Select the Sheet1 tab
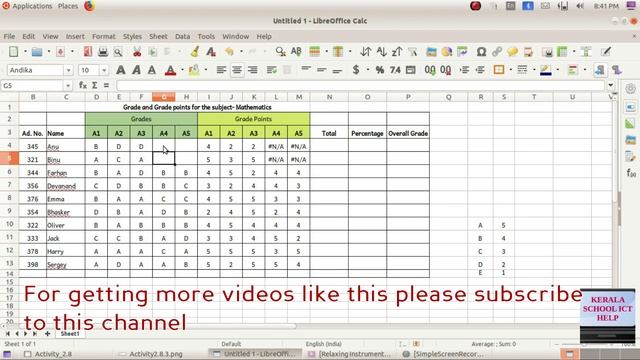The width and height of the screenshot is (640, 360). (70, 334)
